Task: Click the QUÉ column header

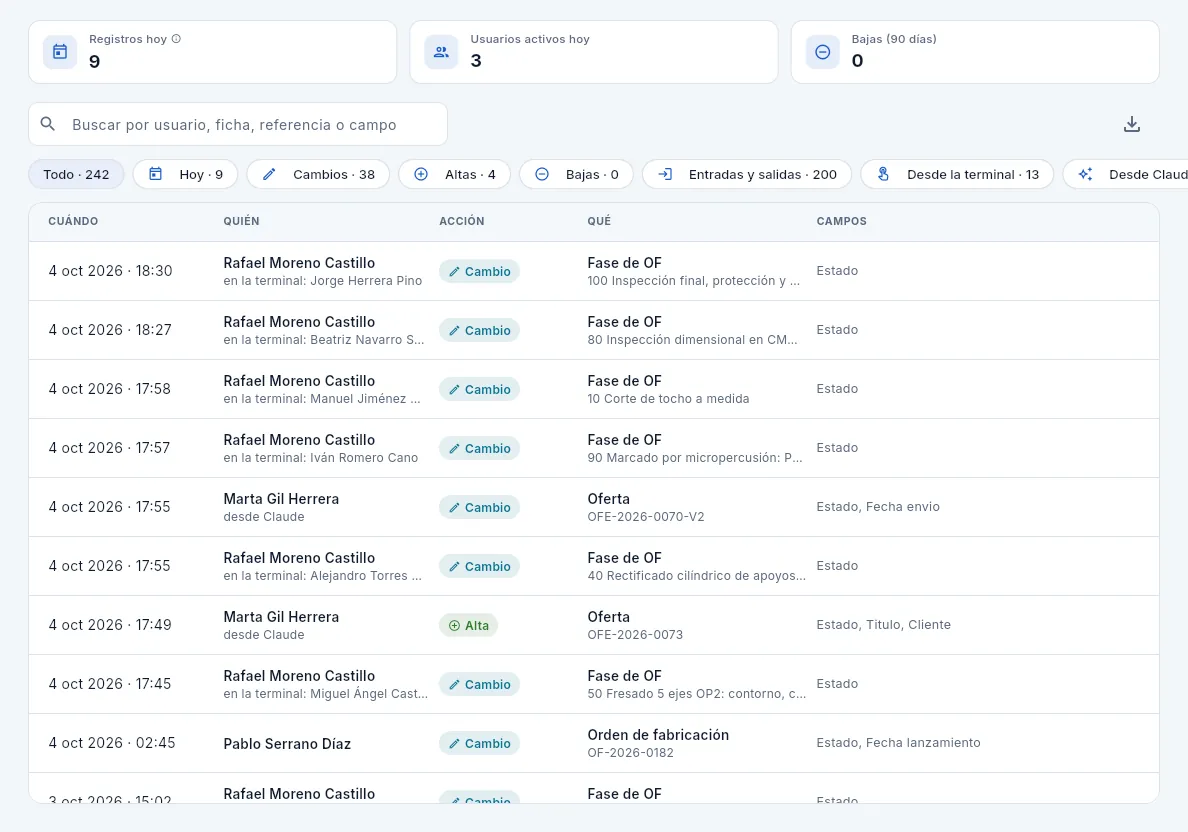Action: pyautogui.click(x=599, y=221)
